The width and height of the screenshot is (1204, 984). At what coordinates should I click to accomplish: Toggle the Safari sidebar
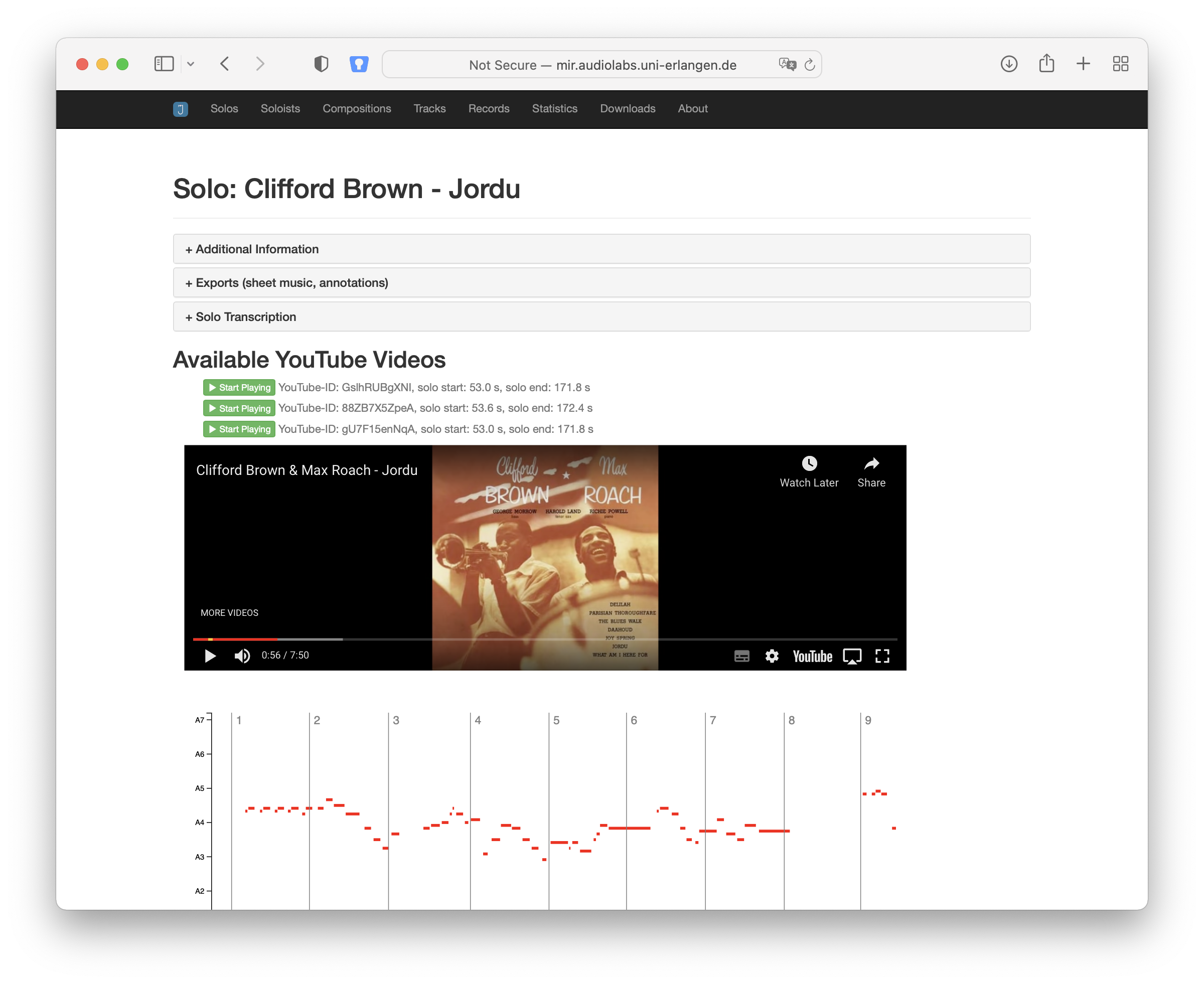click(164, 64)
